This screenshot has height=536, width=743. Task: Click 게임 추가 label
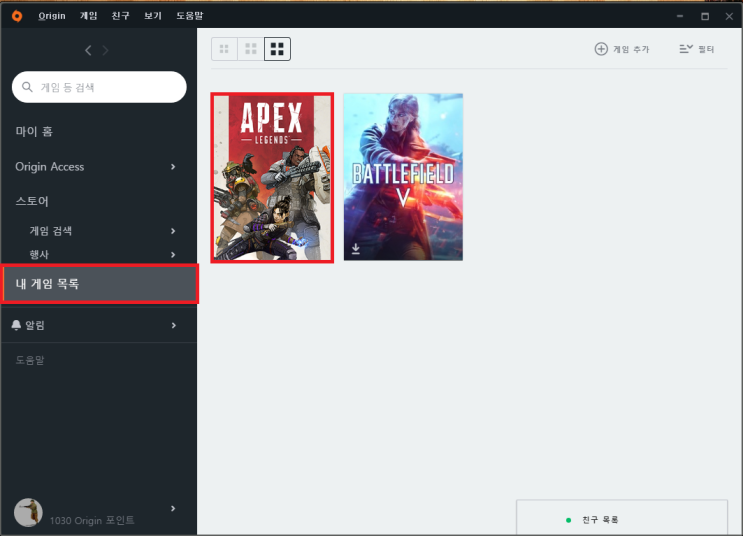[x=631, y=49]
